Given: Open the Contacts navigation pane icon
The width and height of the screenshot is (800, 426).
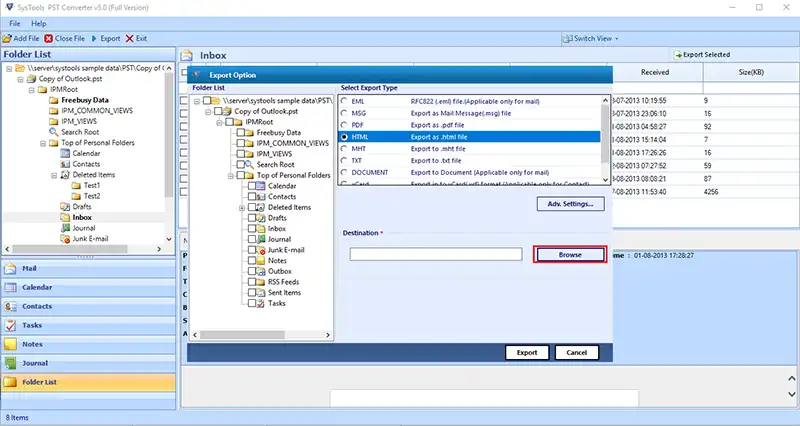Looking at the screenshot, I should [x=10, y=306].
